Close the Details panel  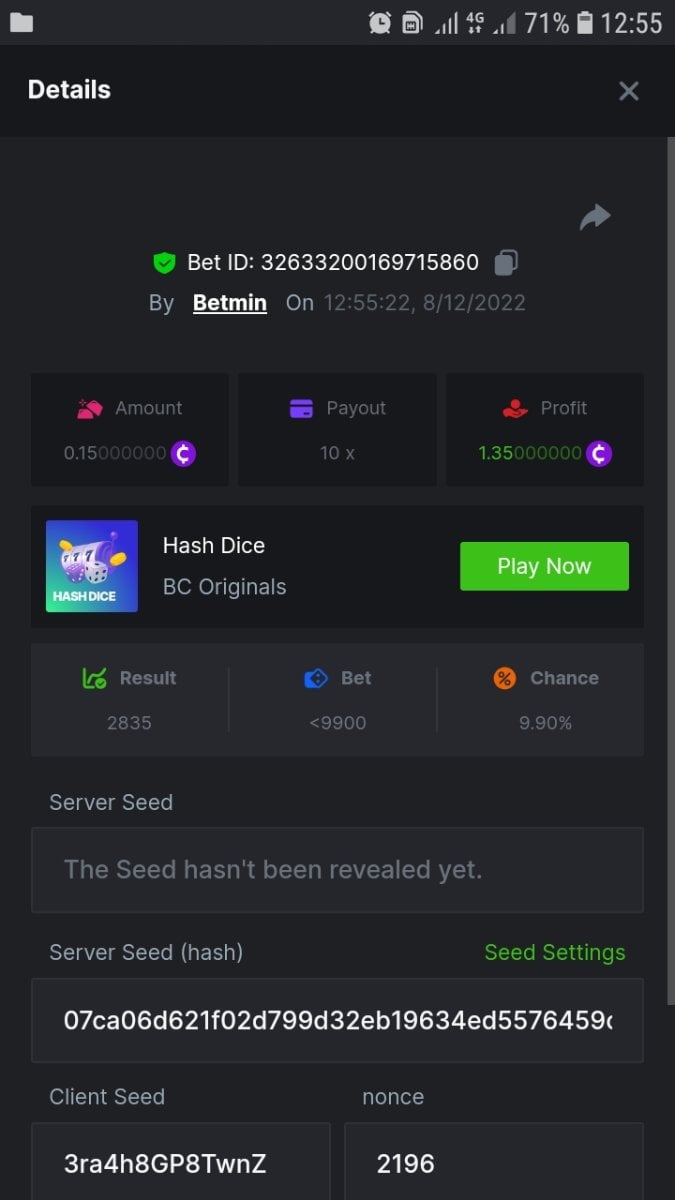click(x=628, y=91)
